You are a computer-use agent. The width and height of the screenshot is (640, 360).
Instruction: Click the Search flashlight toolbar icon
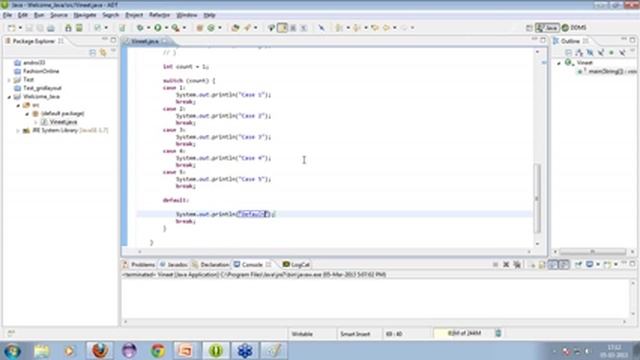click(x=247, y=28)
